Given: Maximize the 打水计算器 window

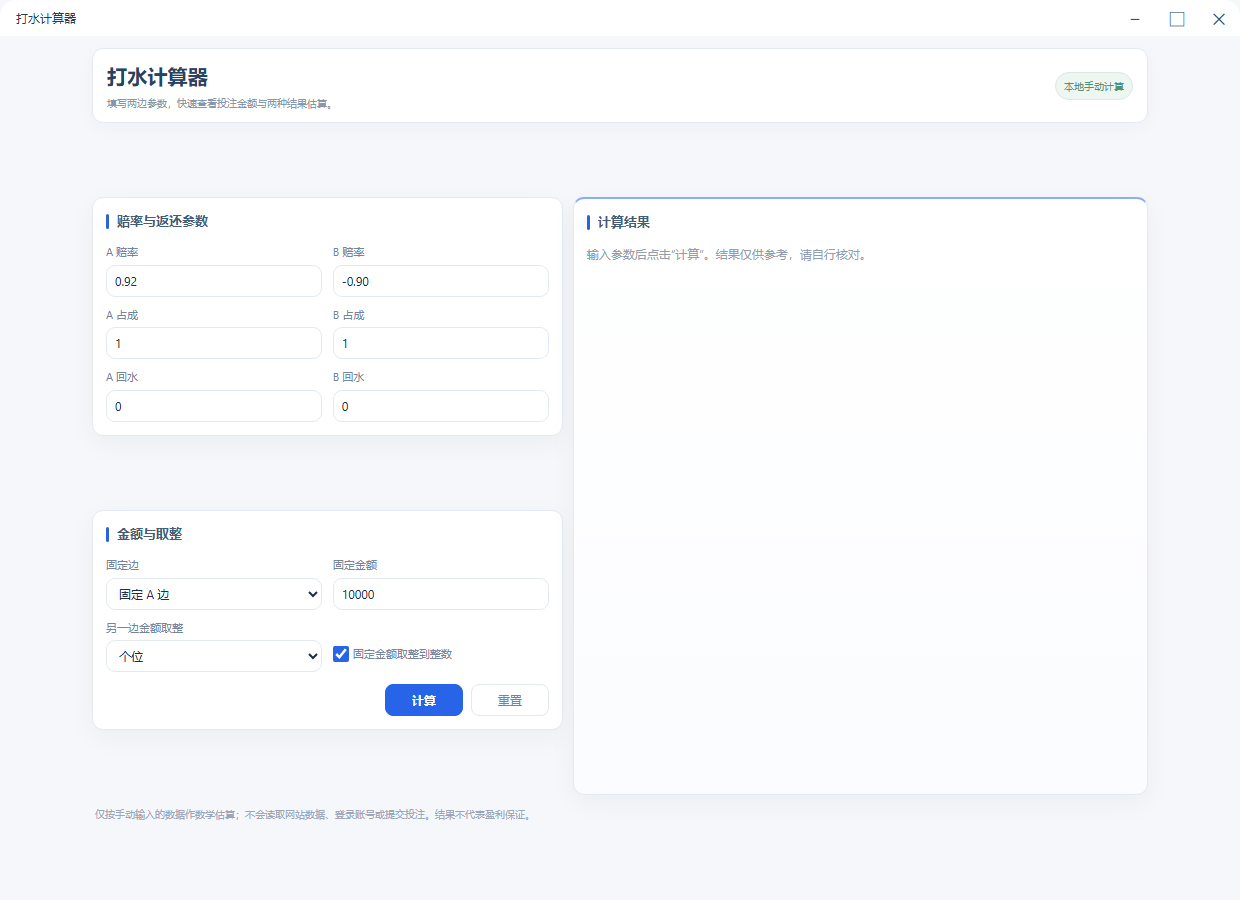Looking at the screenshot, I should tap(1177, 19).
